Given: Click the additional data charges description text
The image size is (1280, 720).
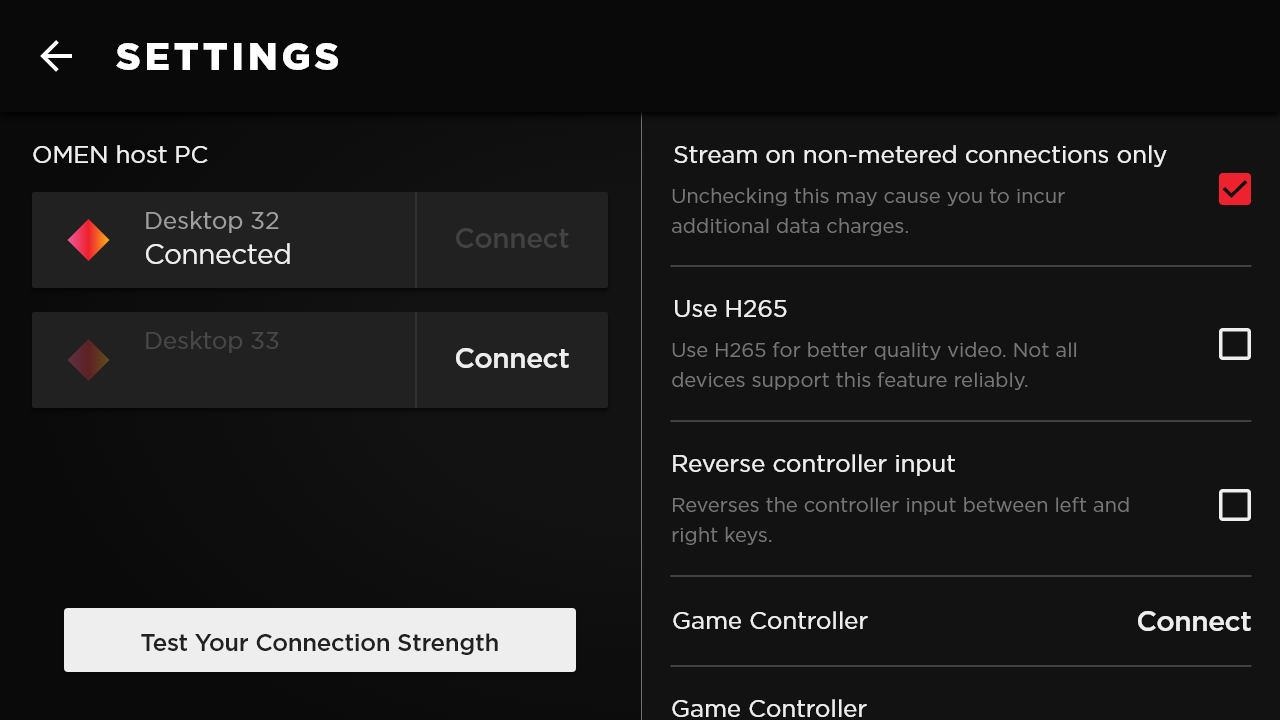Looking at the screenshot, I should [867, 211].
